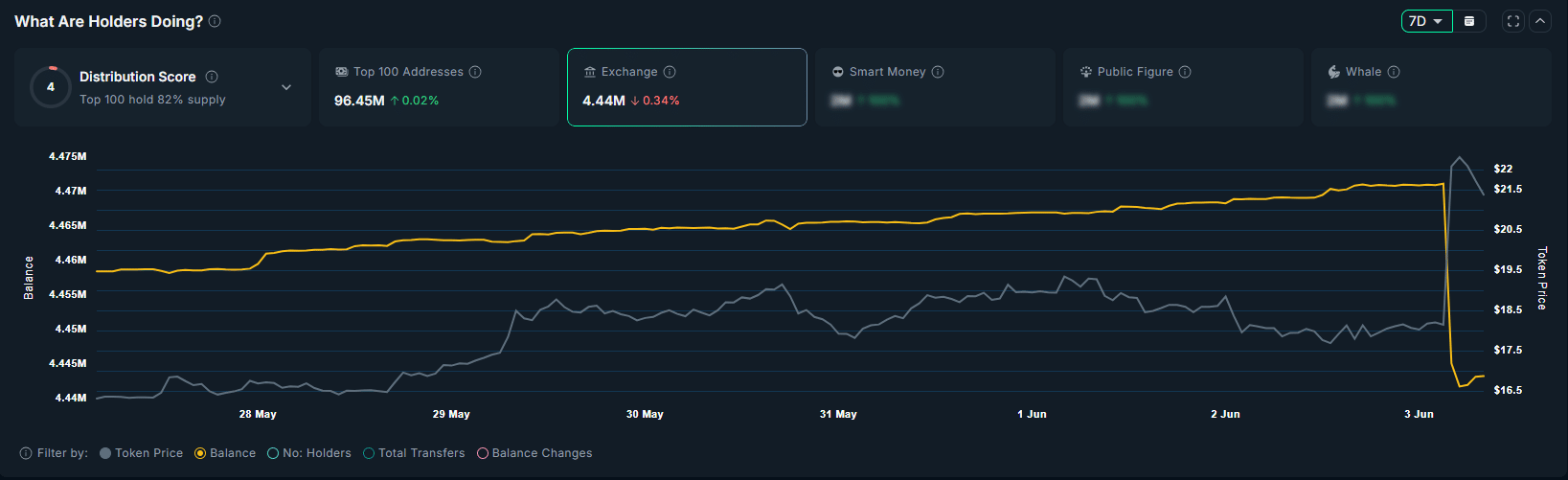Click the 'Top 100 hold 82% supply' text
1568x480 pixels.
tap(152, 100)
